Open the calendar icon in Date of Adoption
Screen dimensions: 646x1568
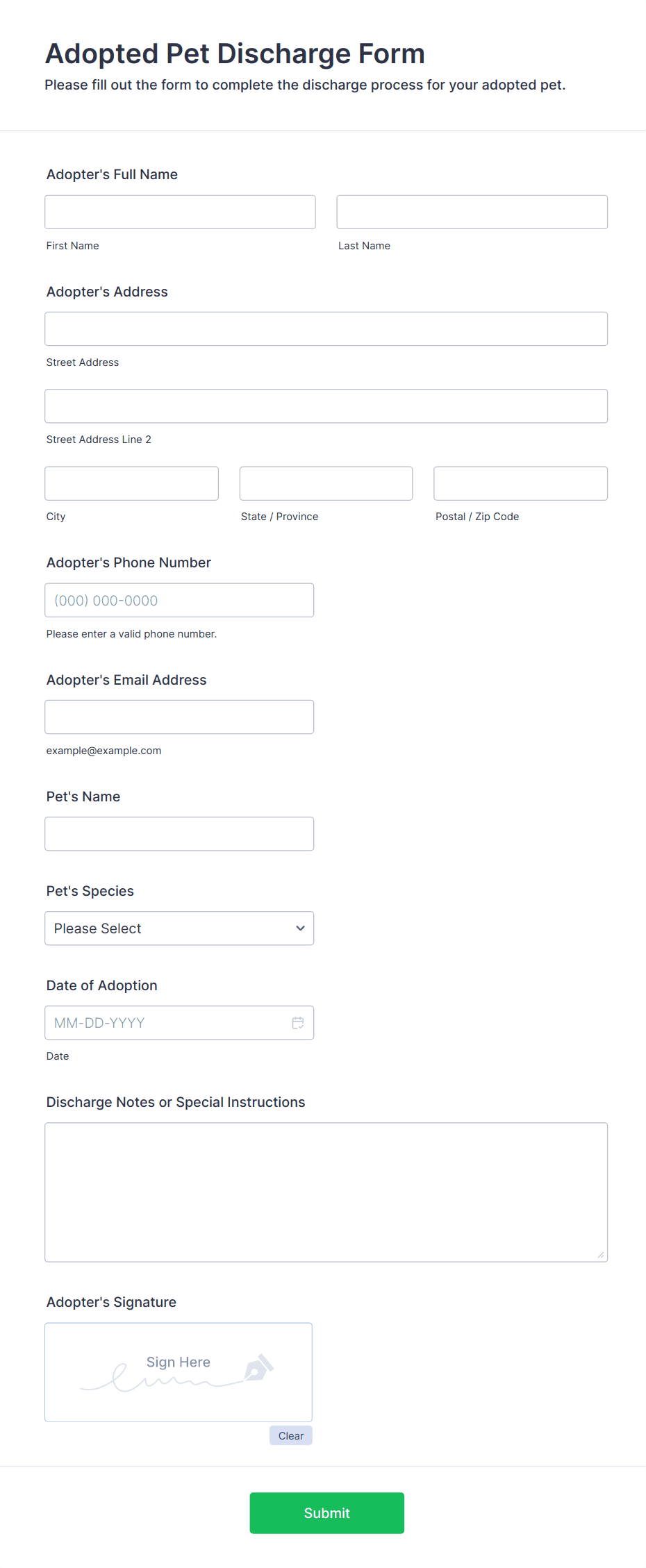(298, 1022)
